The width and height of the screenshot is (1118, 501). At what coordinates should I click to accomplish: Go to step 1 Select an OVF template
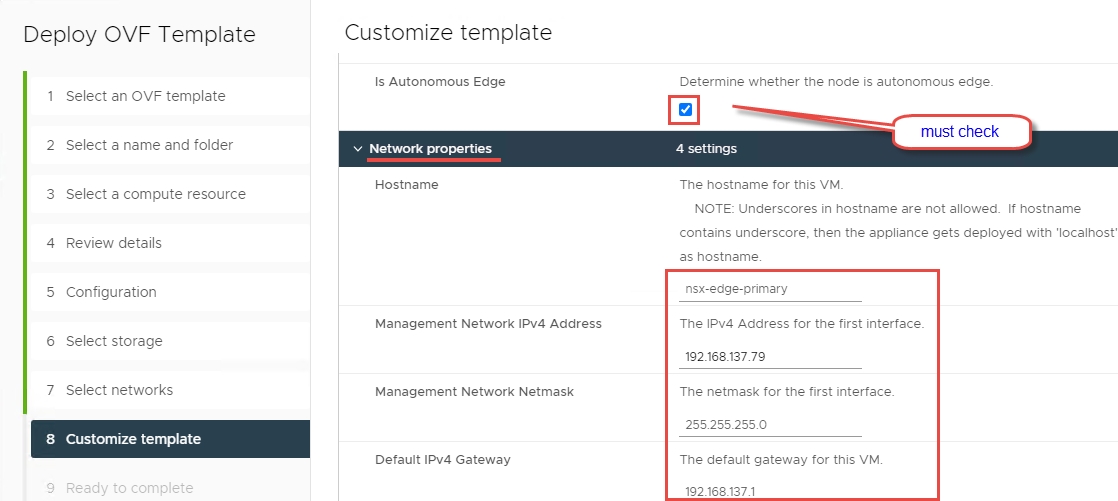pos(145,96)
